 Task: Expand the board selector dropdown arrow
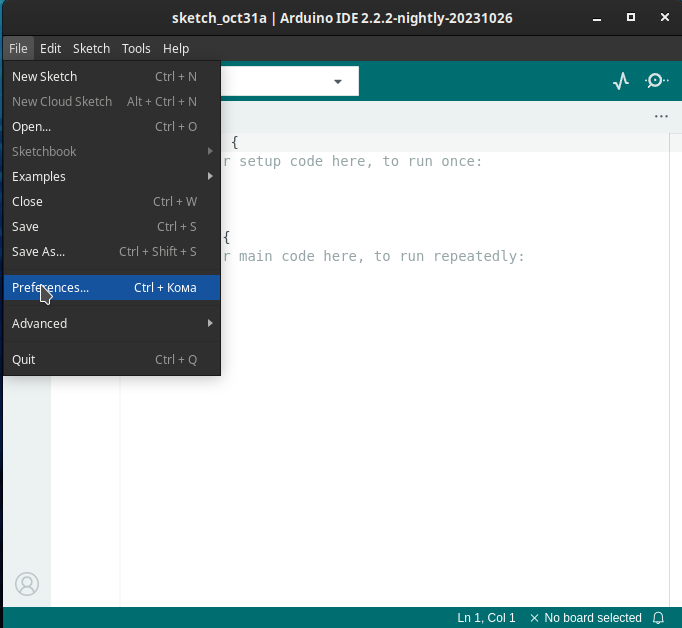[338, 81]
